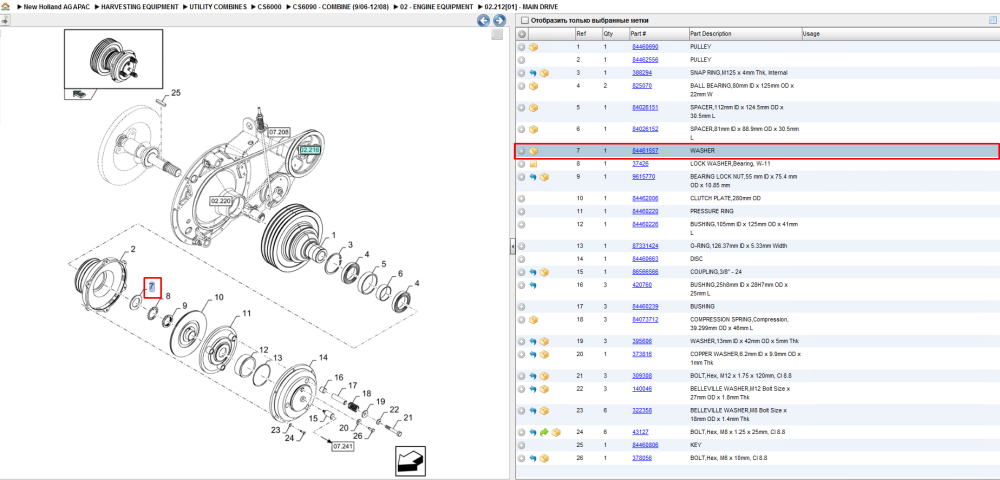1000x480 pixels.
Task: Click the home icon in the breadcrumb
Action: pyautogui.click(x=4, y=6)
